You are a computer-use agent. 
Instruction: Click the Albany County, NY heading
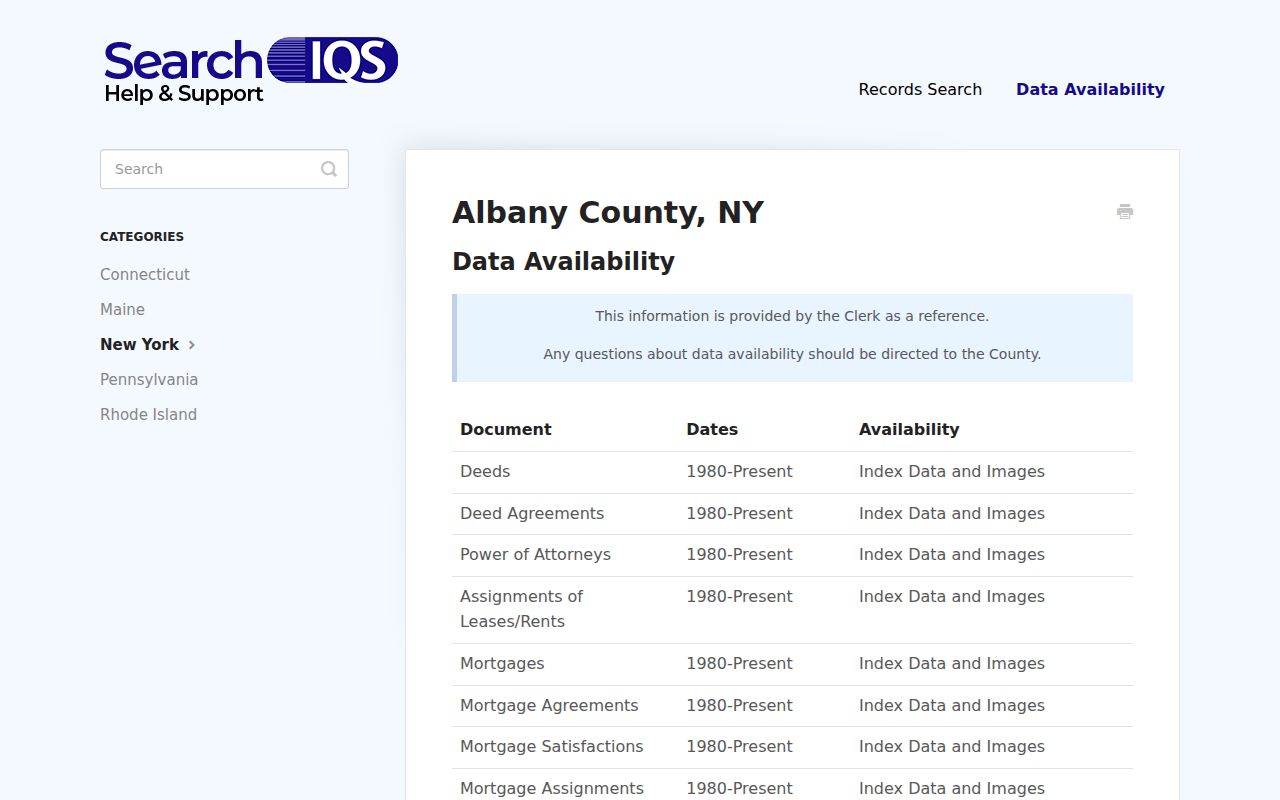(608, 212)
